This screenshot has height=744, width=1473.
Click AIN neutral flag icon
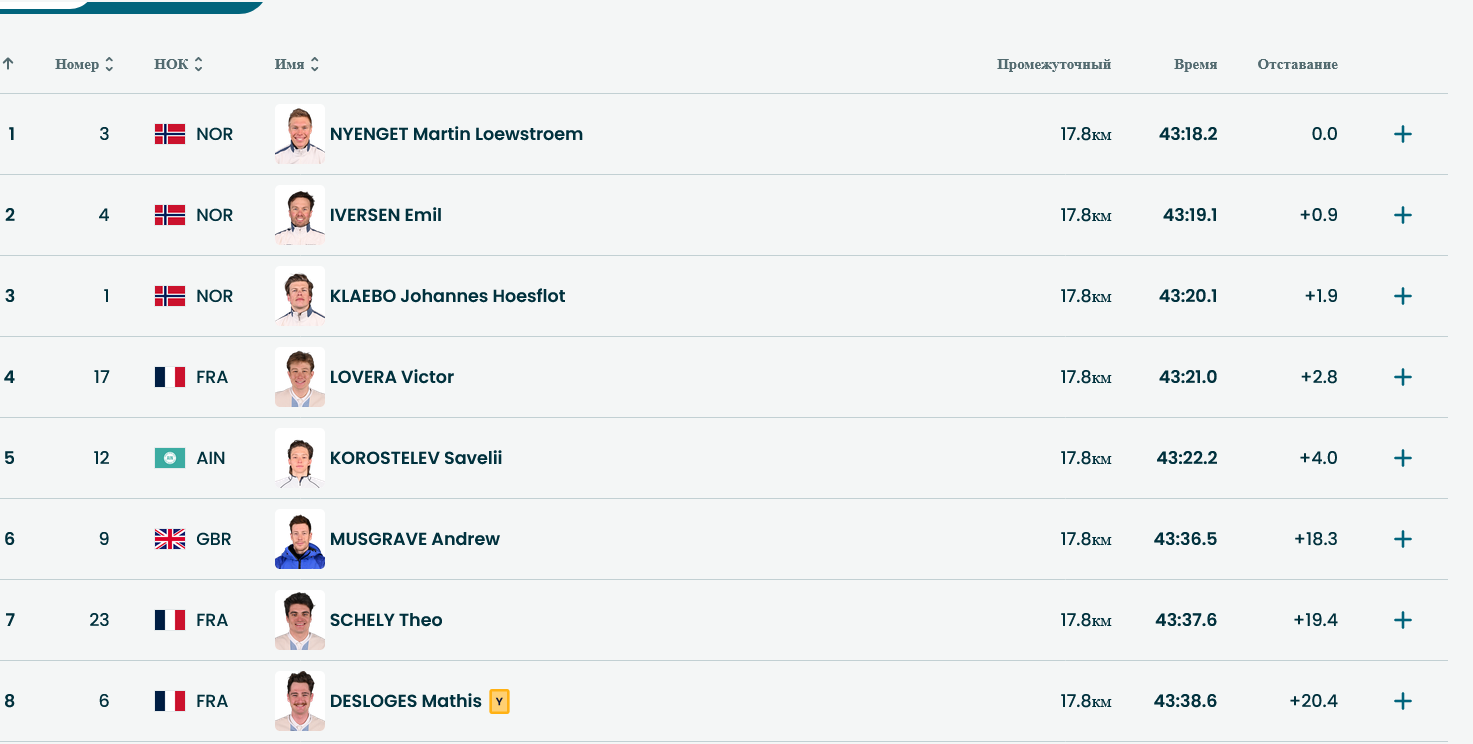pyautogui.click(x=170, y=458)
